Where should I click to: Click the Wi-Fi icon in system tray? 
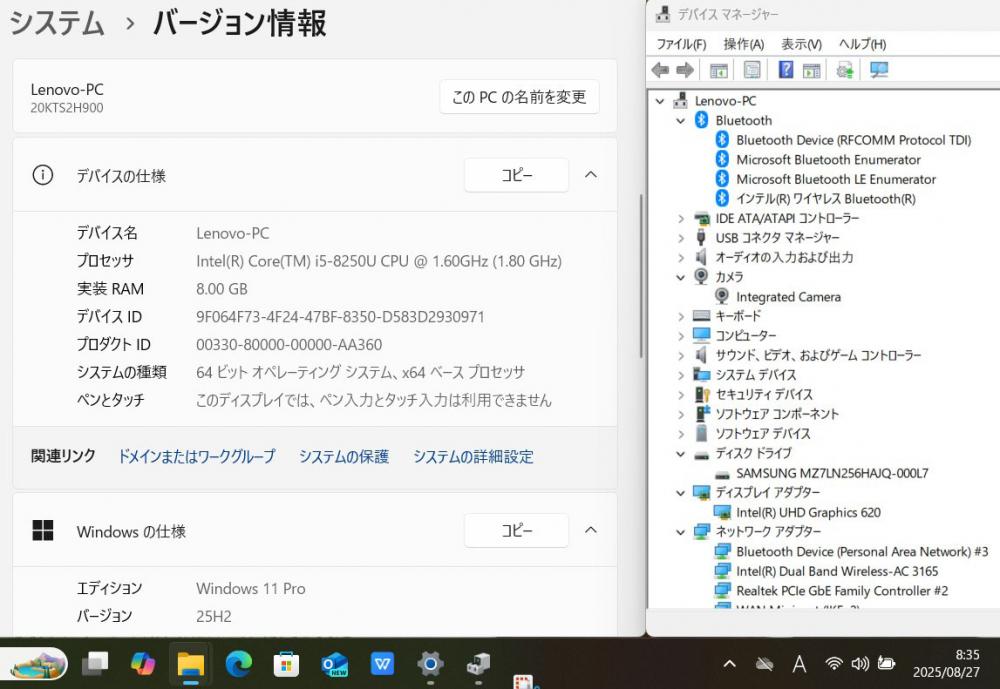[833, 664]
